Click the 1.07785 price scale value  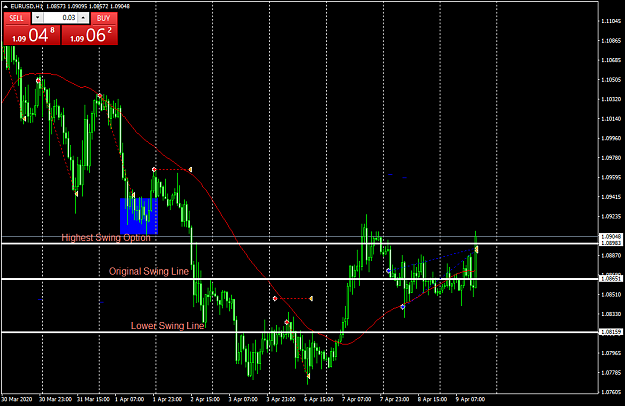(611, 373)
